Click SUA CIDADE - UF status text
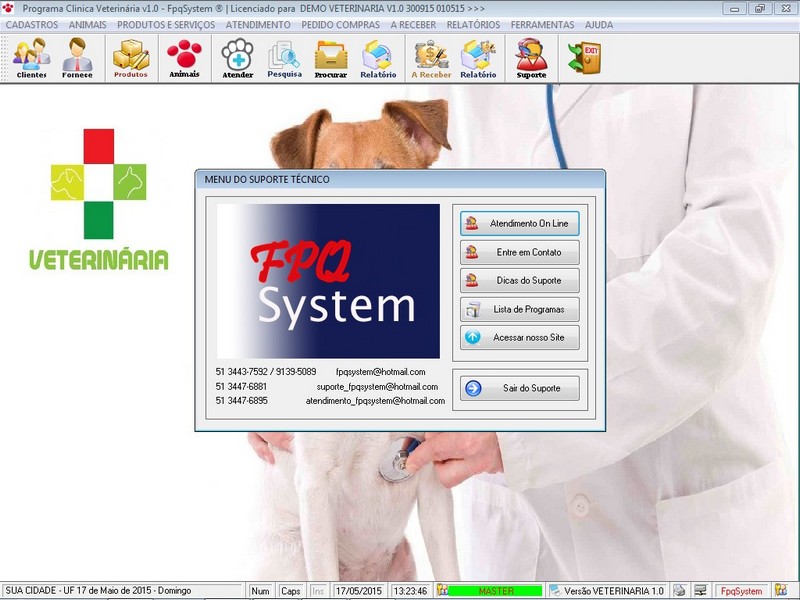This screenshot has width=800, height=600. pos(98,590)
